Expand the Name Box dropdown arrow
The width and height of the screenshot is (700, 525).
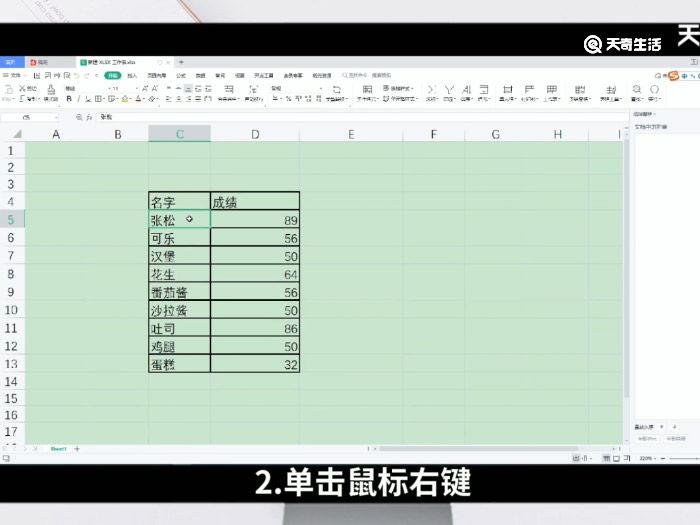(x=56, y=117)
